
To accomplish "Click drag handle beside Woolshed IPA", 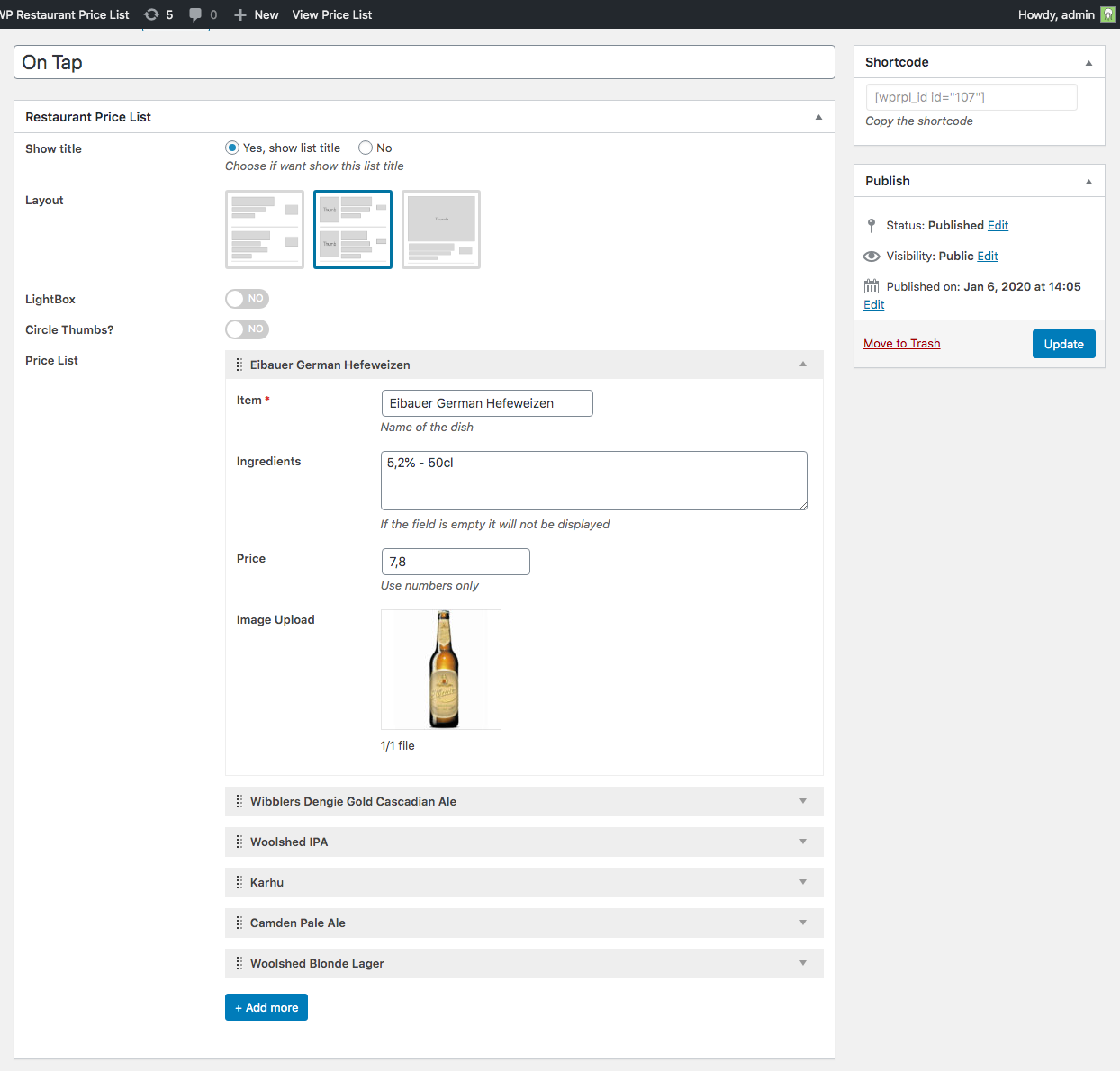I will point(239,841).
